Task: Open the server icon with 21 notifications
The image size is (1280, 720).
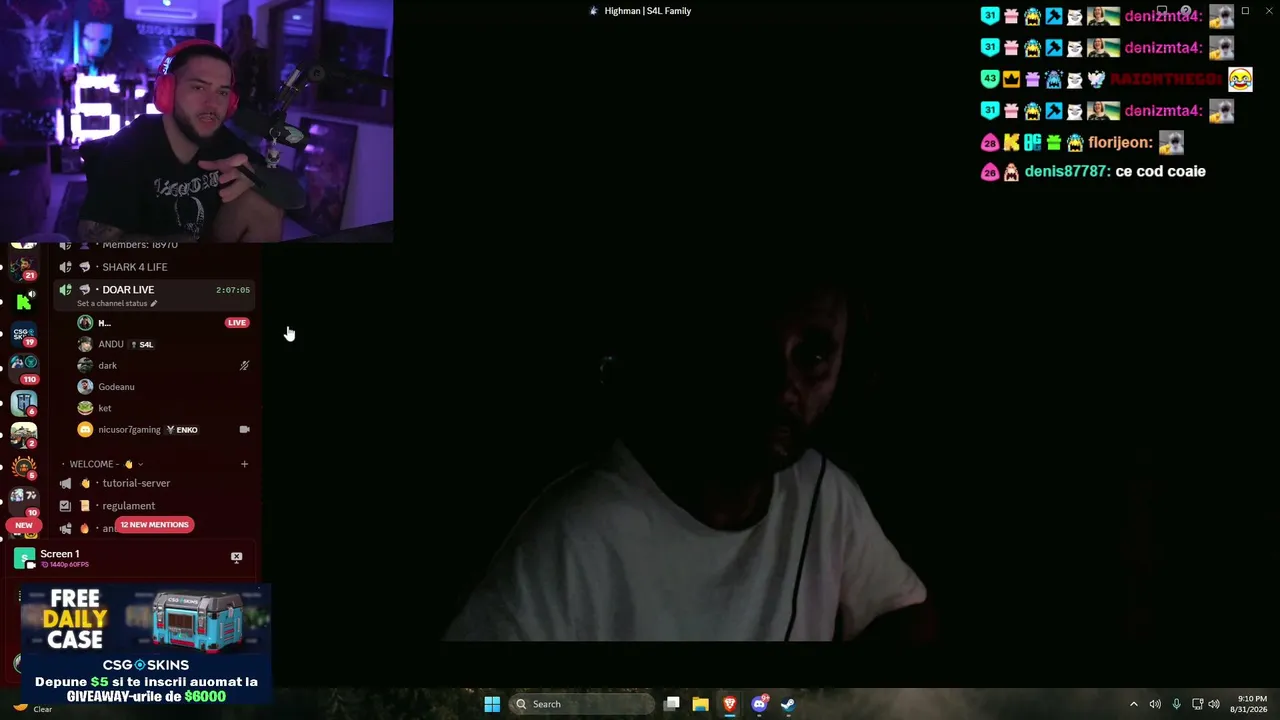Action: 24,267
